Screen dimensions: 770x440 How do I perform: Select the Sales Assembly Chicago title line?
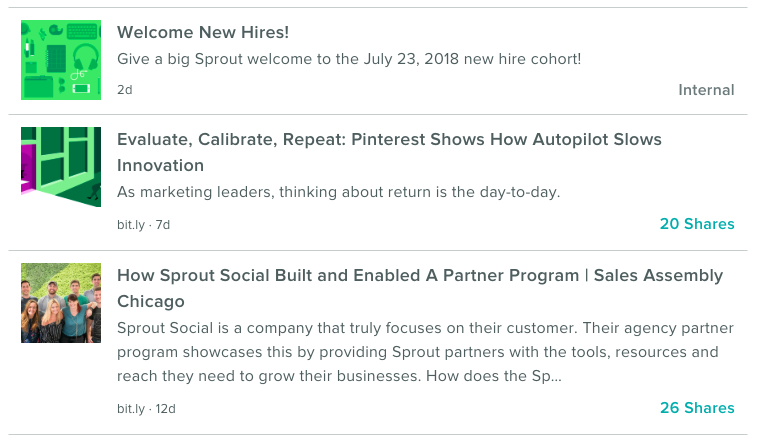coord(151,301)
